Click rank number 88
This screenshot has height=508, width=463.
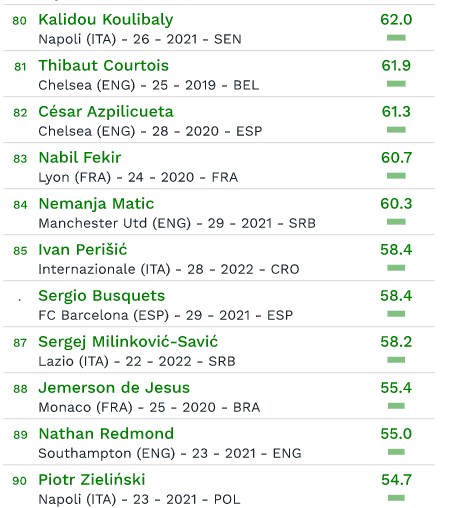[x=20, y=389]
